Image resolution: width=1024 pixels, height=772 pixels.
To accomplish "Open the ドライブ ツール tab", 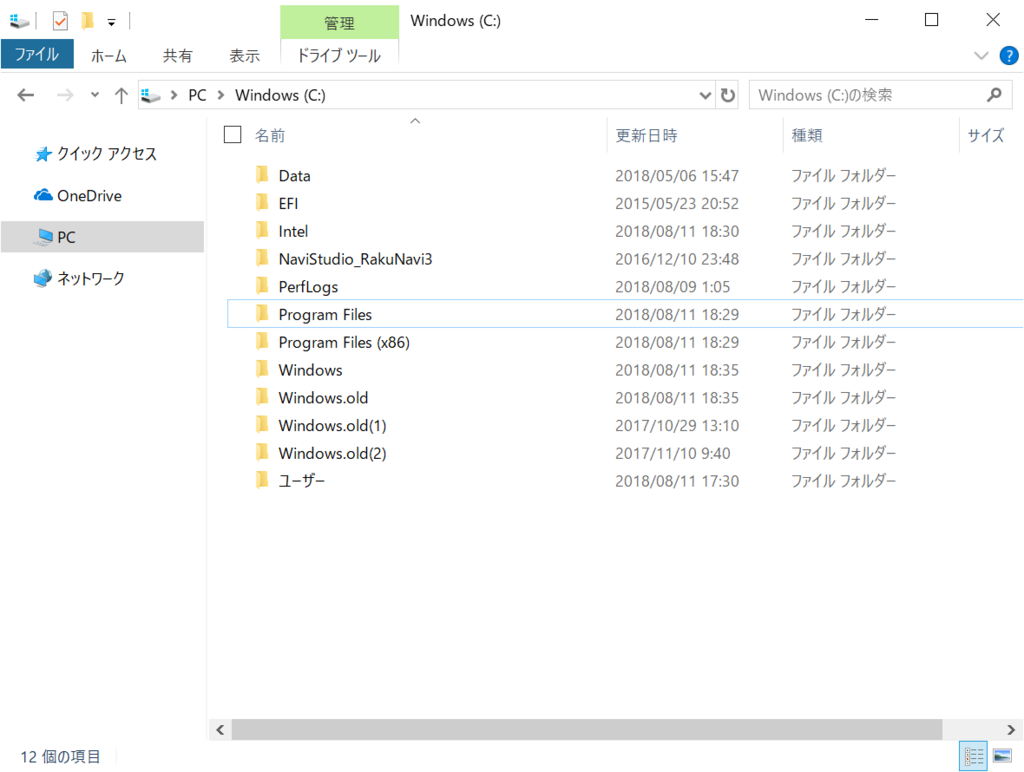I will 339,56.
